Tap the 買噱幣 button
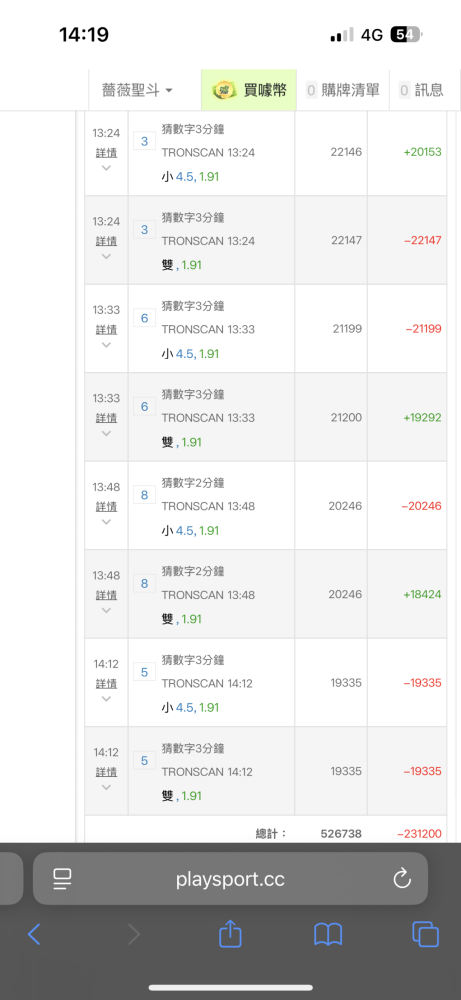 pos(249,90)
